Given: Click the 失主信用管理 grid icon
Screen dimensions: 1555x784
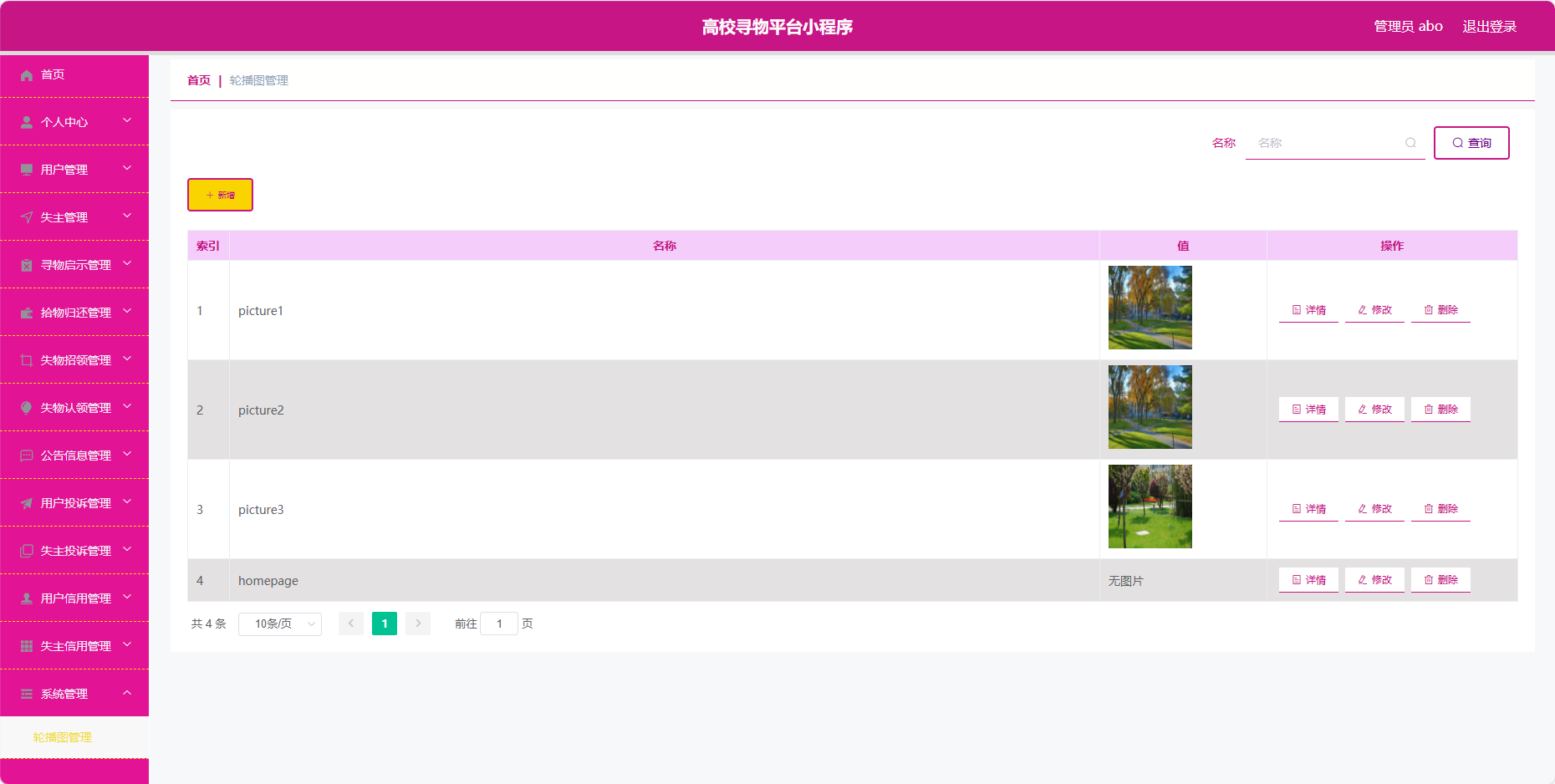Looking at the screenshot, I should click(27, 646).
